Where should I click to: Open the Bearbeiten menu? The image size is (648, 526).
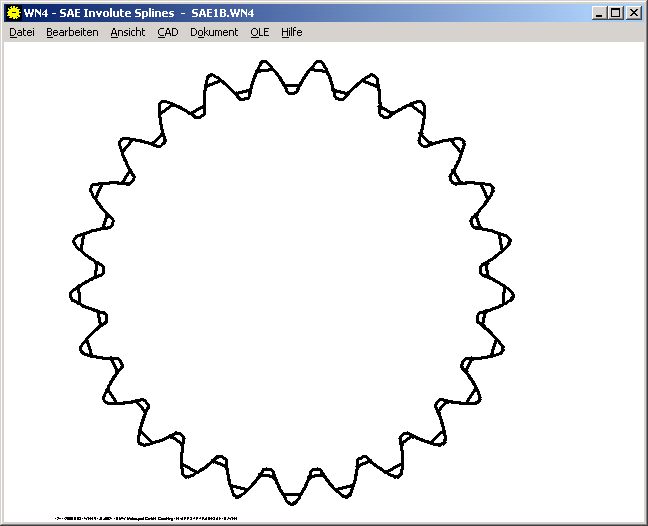click(72, 32)
